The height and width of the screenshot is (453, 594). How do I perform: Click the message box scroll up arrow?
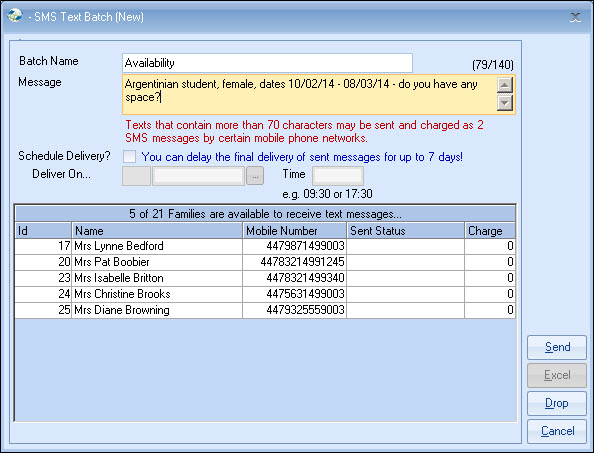[505, 85]
